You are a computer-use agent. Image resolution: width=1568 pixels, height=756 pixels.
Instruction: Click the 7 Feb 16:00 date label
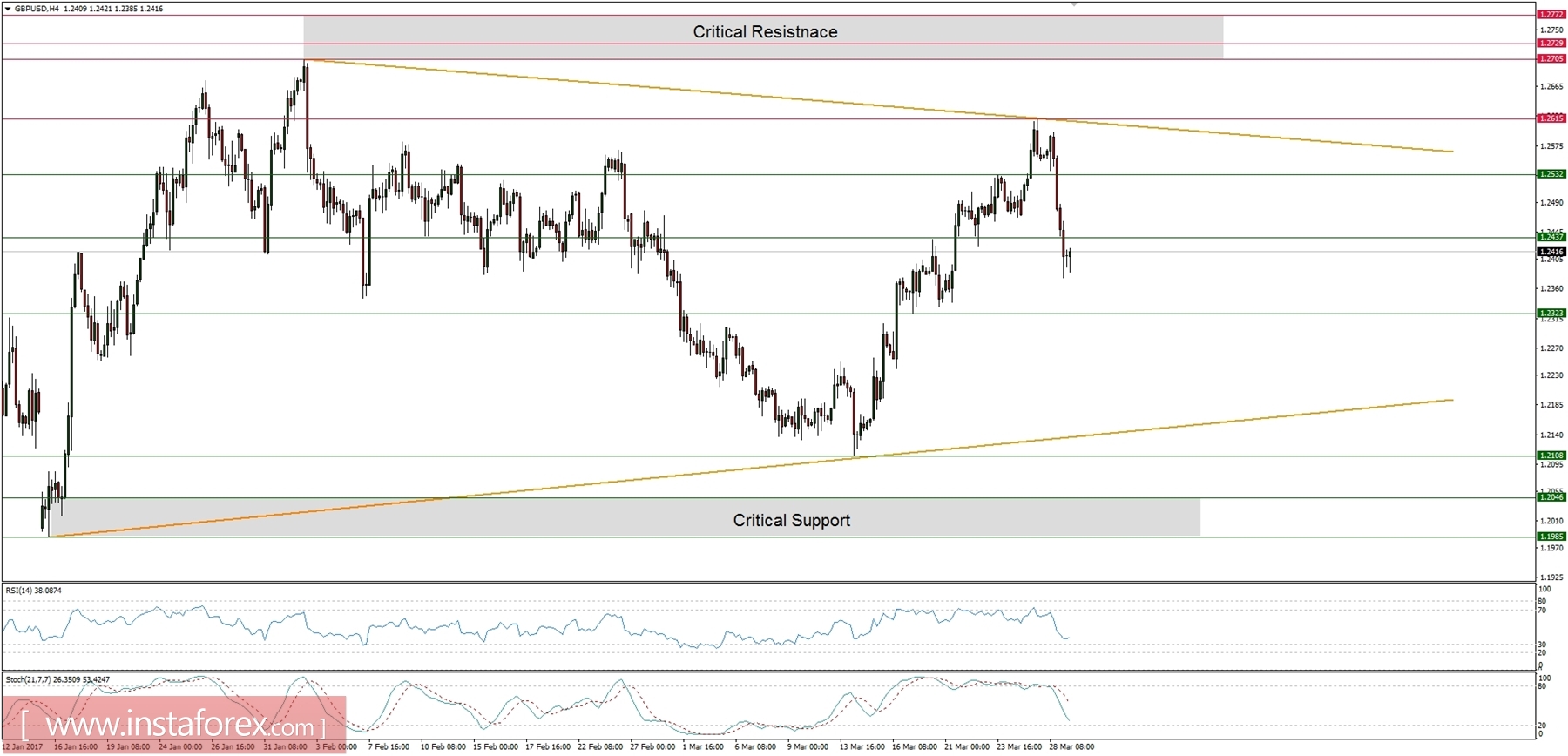pyautogui.click(x=389, y=747)
